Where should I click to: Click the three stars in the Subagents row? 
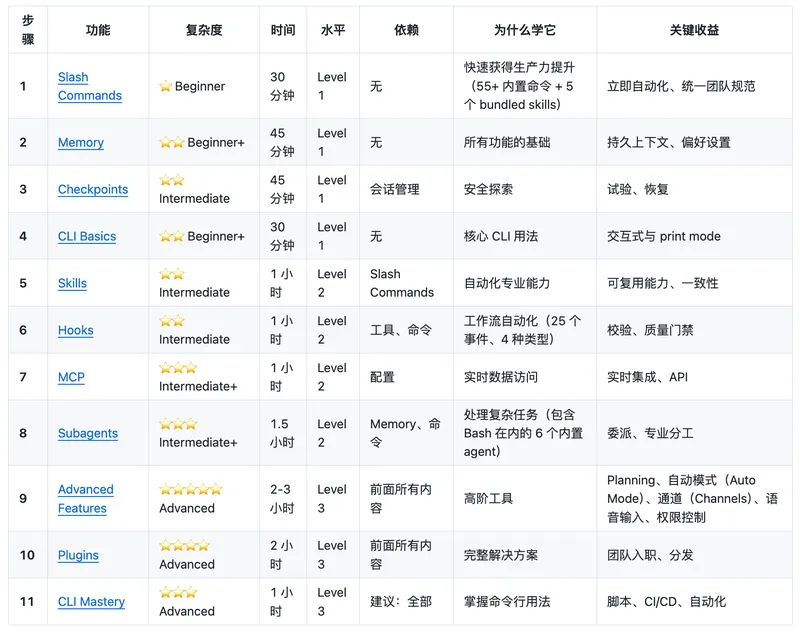(x=178, y=423)
